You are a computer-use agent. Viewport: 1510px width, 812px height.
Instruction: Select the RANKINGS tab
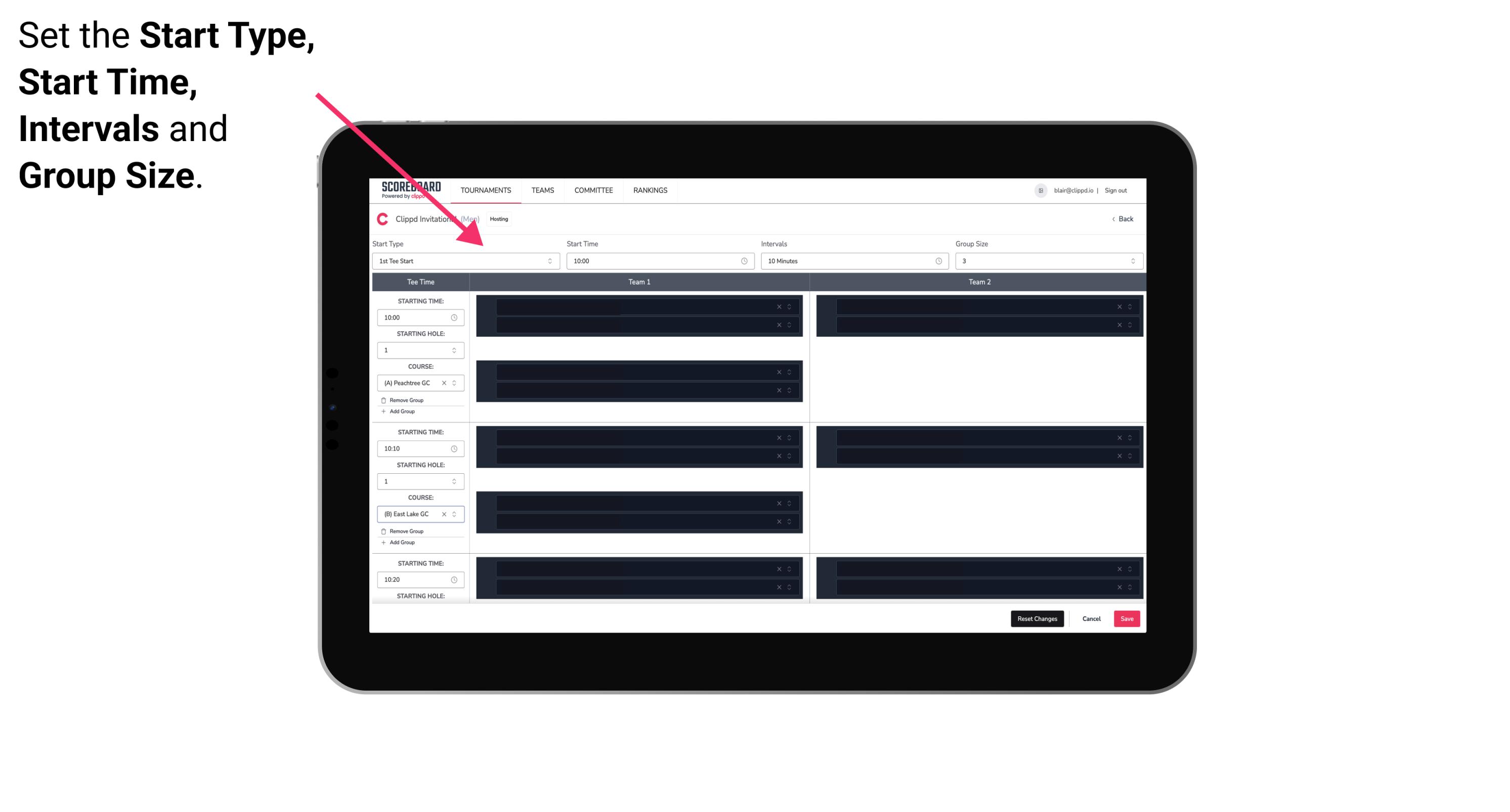[x=650, y=190]
